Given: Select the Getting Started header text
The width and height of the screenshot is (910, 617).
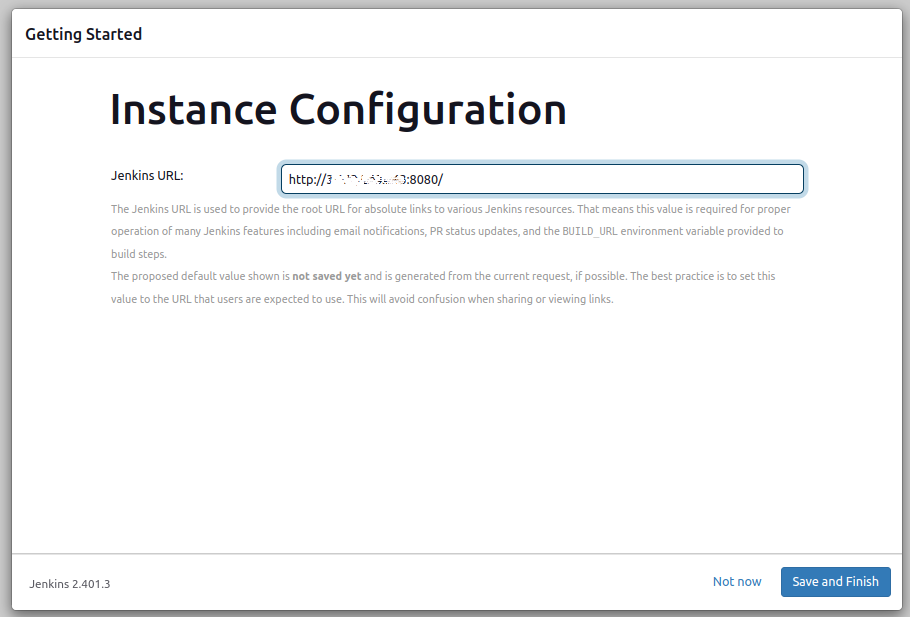Looking at the screenshot, I should (84, 33).
